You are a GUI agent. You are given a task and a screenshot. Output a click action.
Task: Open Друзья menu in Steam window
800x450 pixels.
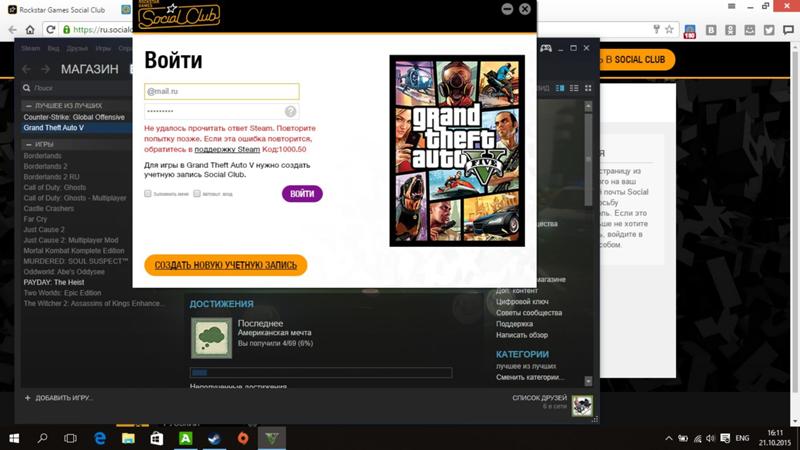point(77,48)
